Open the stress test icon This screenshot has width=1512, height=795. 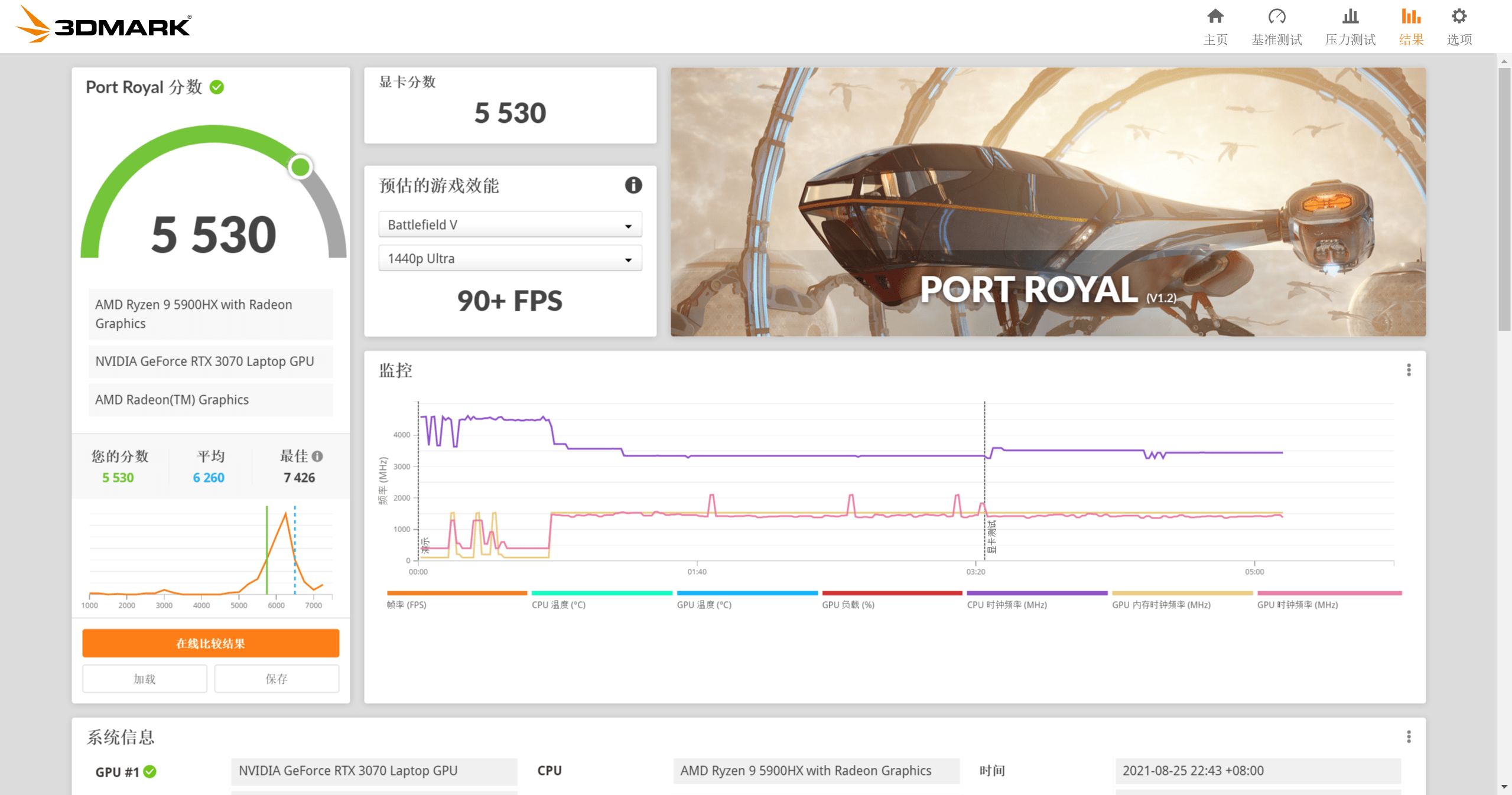point(1350,16)
